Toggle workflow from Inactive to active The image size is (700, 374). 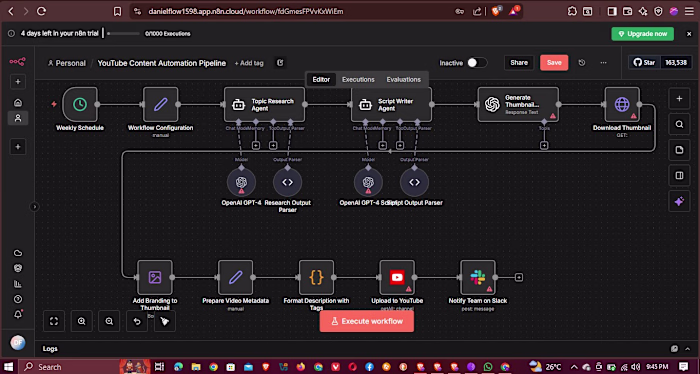(476, 63)
